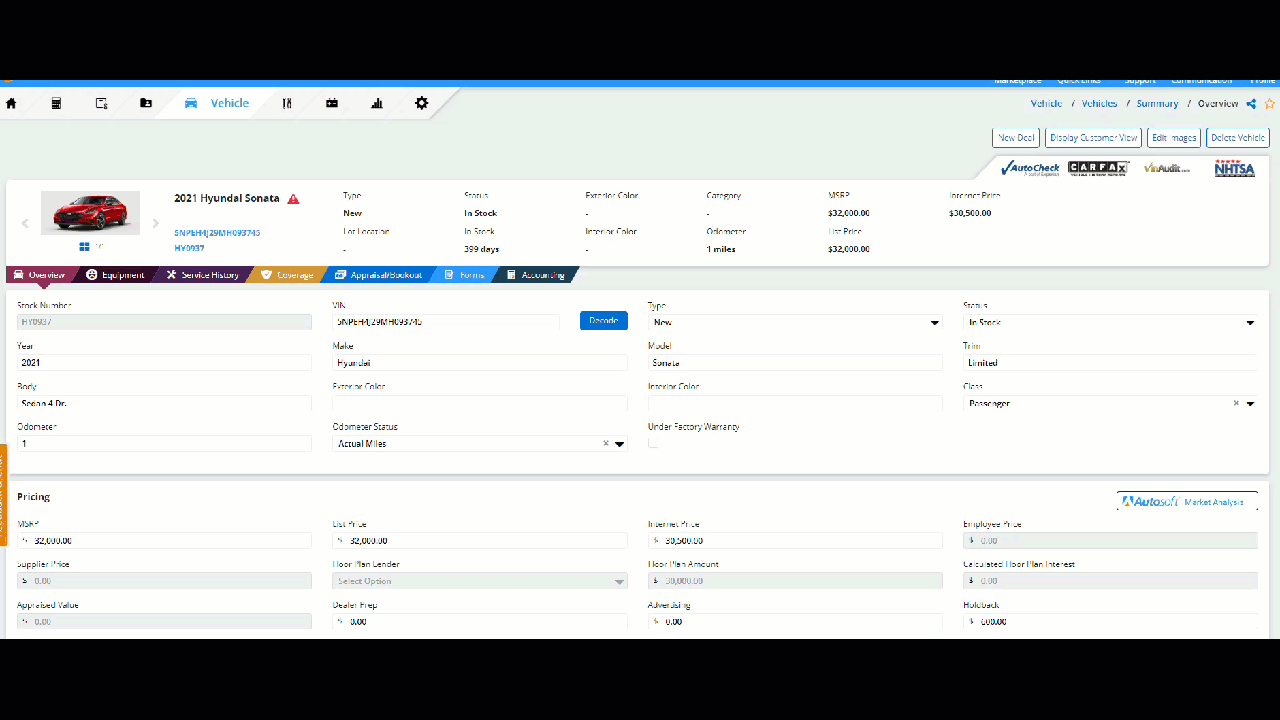This screenshot has width=1280, height=720.
Task: Check the Under Factory Warranty checkbox
Action: click(x=653, y=443)
